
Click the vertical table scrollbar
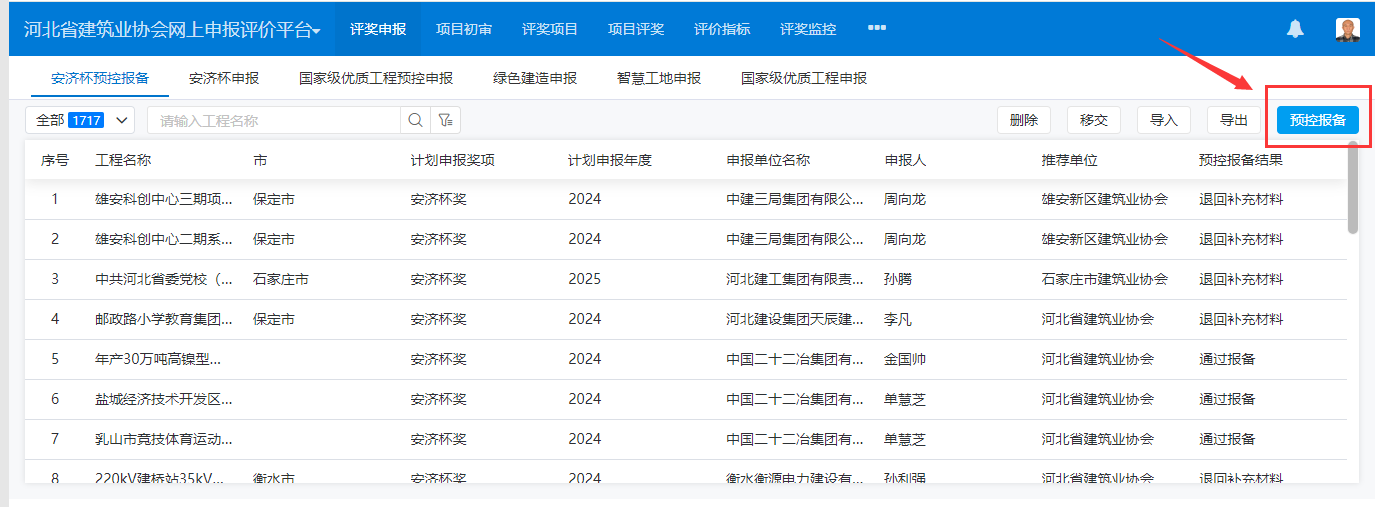coord(1352,190)
